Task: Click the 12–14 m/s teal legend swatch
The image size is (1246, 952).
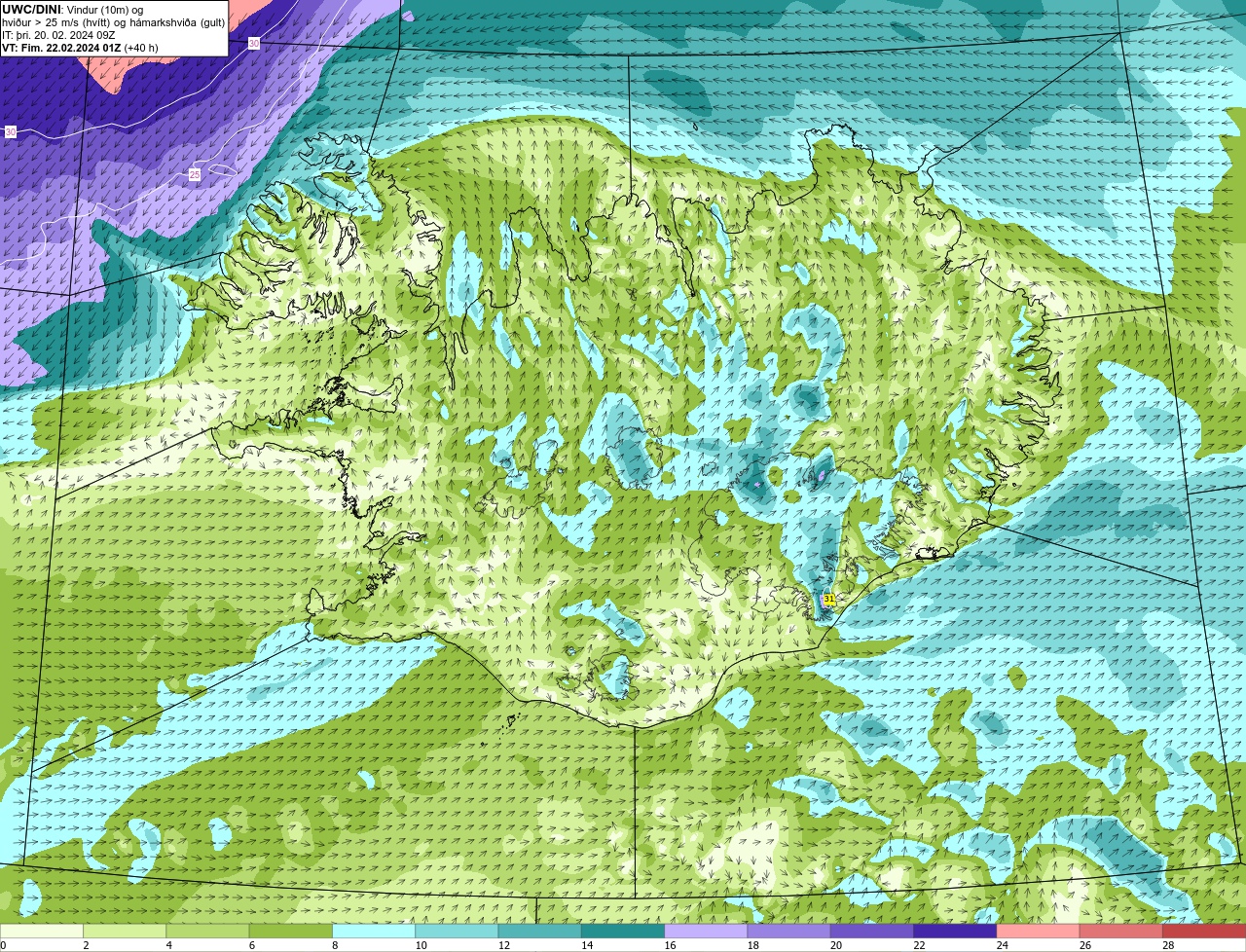Action: point(539,931)
